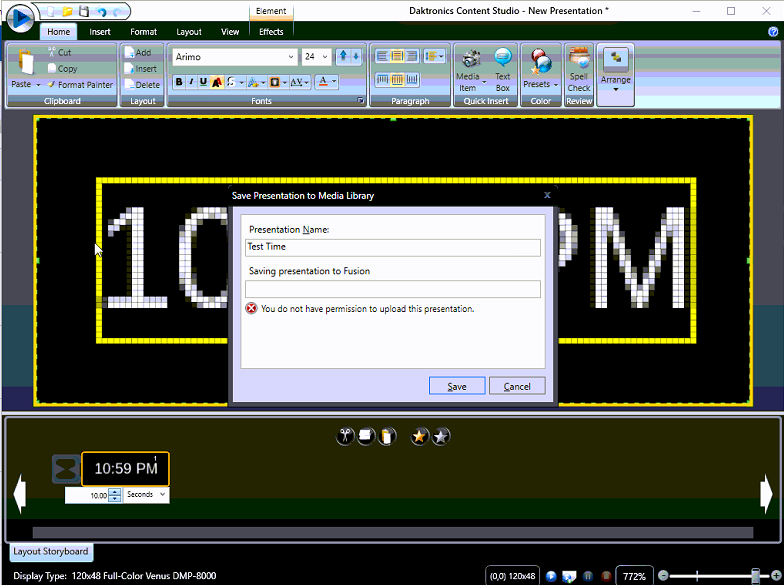Screen dimensions: 784x585
Task: Toggle the text shadow A button
Action: pos(216,82)
